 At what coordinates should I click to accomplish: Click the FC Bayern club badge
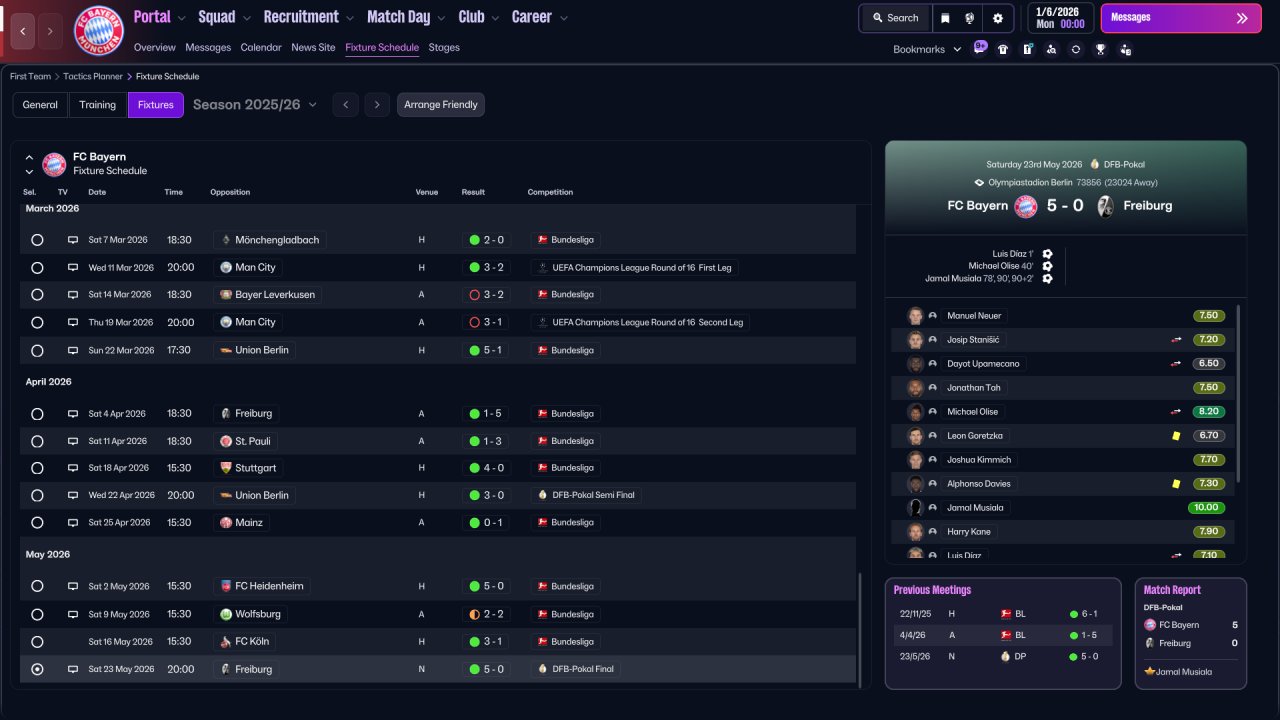pyautogui.click(x=99, y=31)
